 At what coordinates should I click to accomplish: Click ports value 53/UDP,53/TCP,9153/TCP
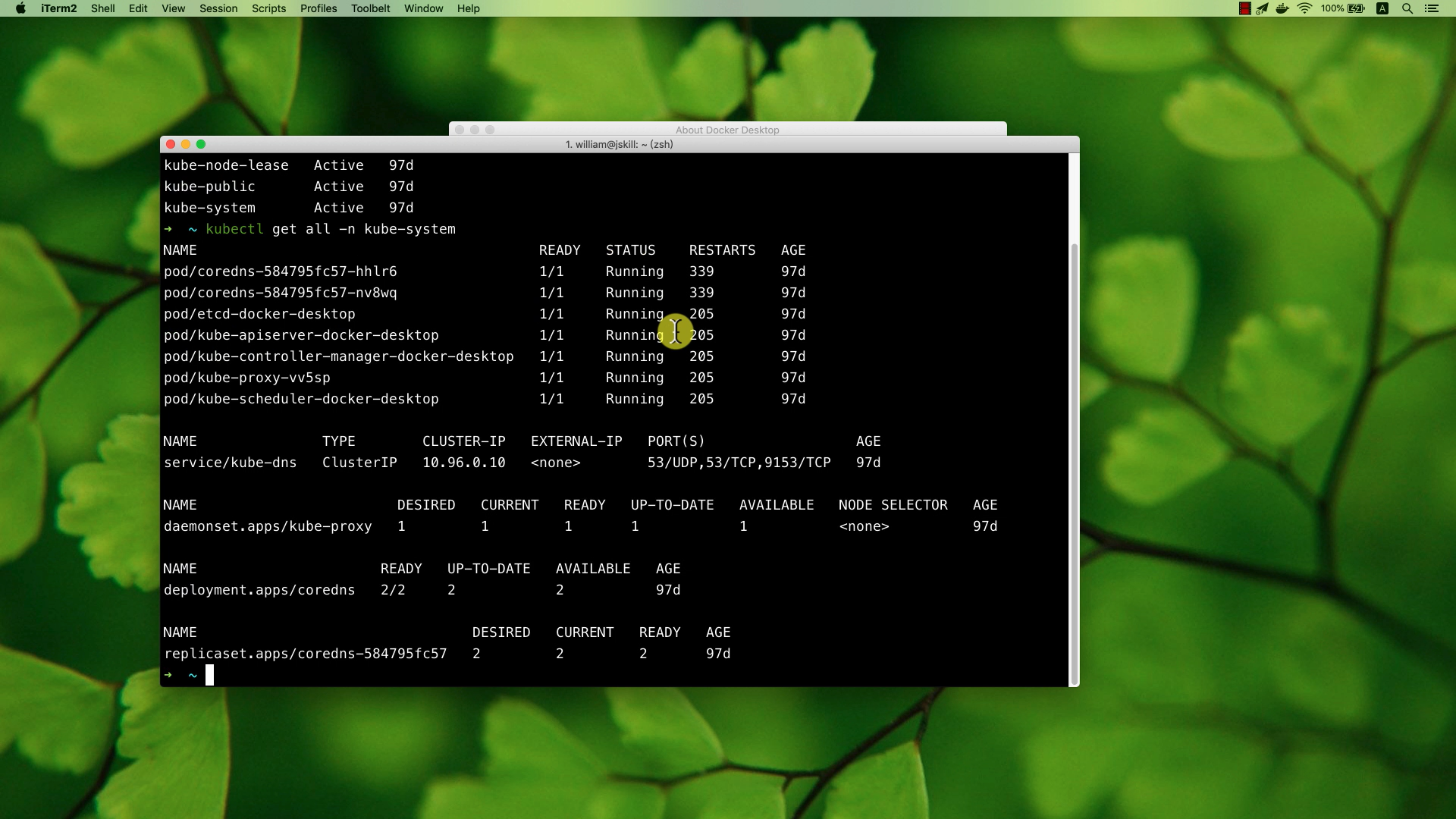coord(739,463)
